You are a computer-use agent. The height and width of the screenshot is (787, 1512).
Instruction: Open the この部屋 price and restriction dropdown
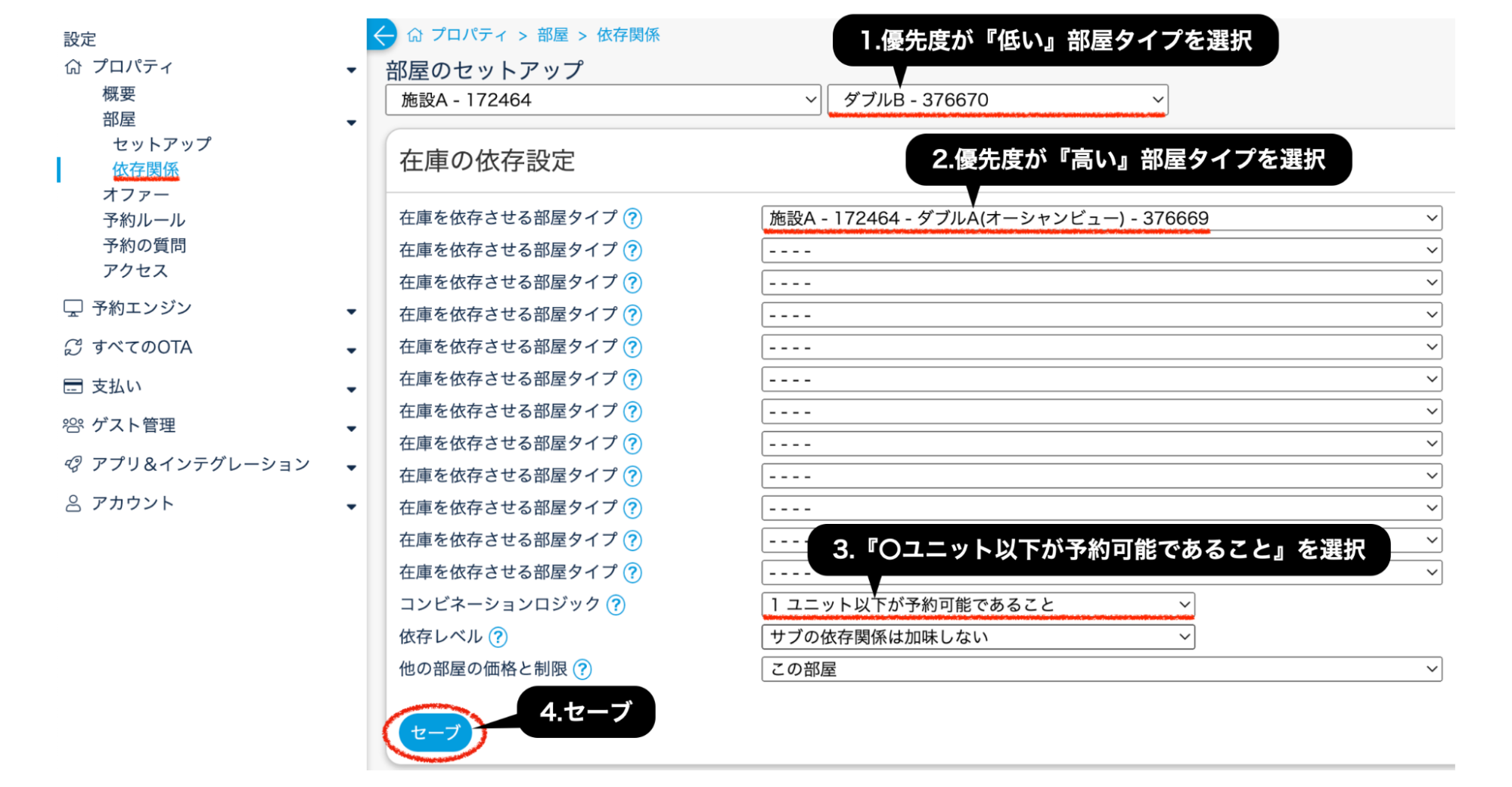1101,669
